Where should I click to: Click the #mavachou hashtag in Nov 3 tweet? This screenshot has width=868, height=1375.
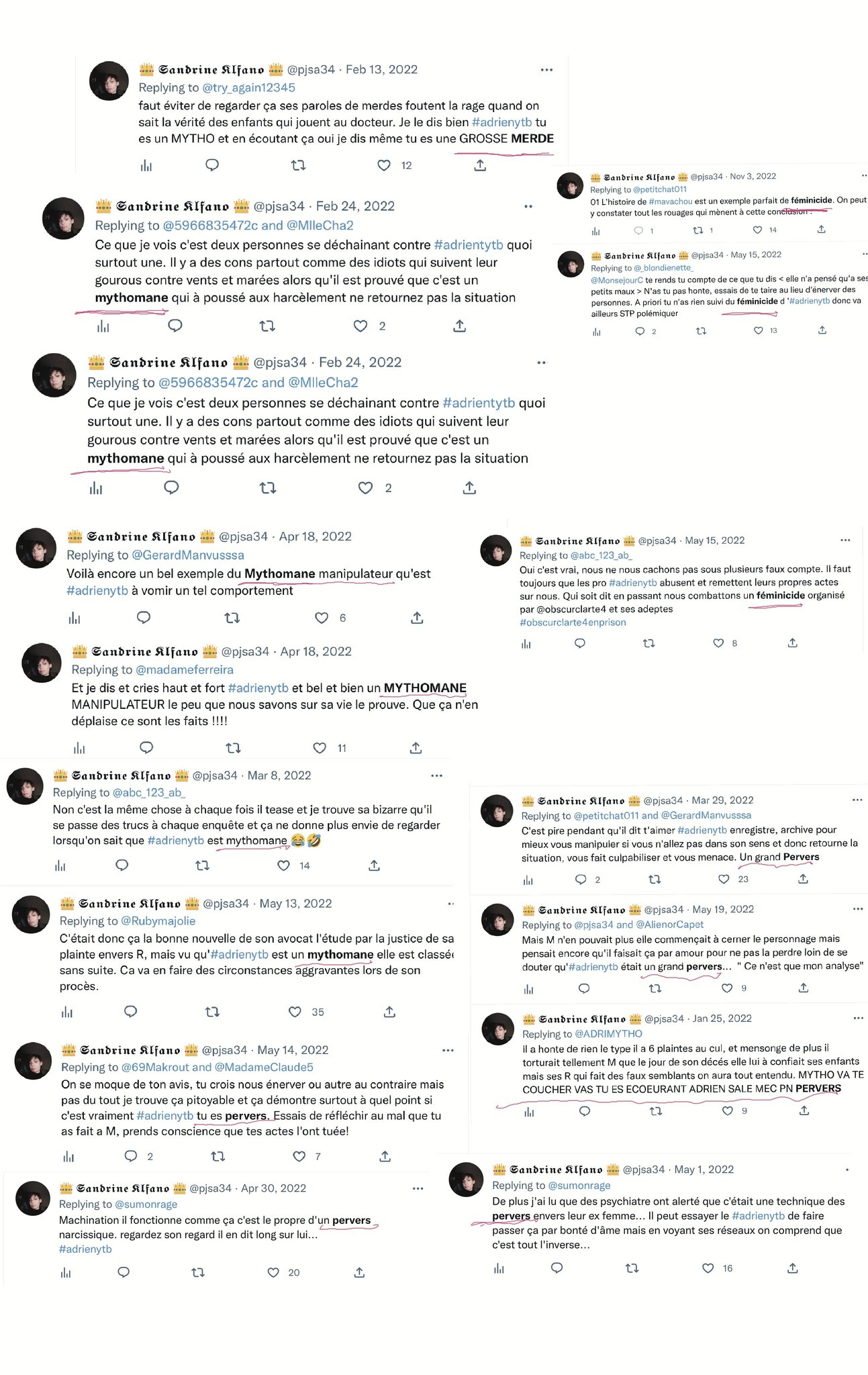coord(671,201)
